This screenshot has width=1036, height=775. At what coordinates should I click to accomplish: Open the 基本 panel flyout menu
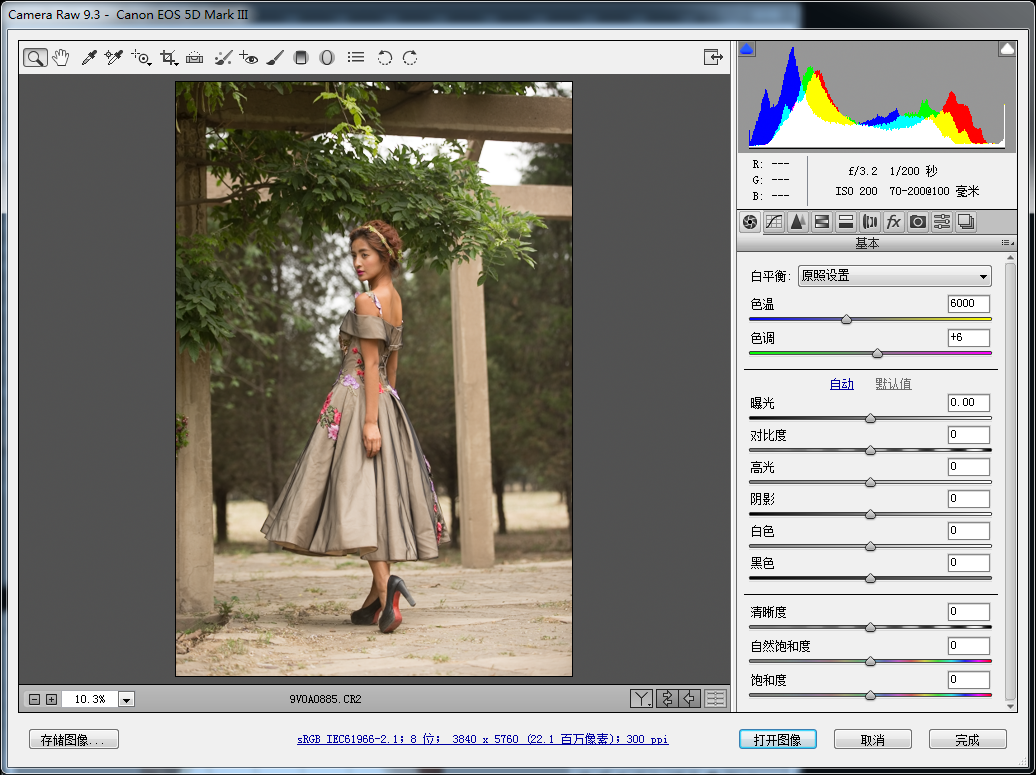1006,243
